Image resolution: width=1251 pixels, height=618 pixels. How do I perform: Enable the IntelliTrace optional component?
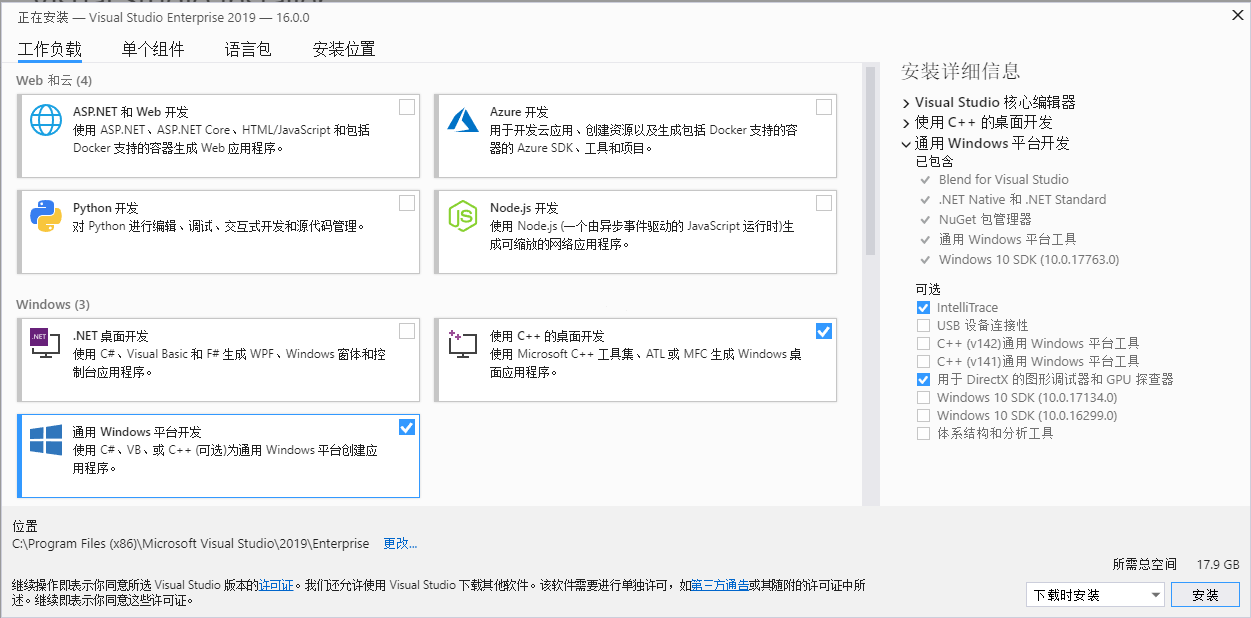click(x=924, y=307)
